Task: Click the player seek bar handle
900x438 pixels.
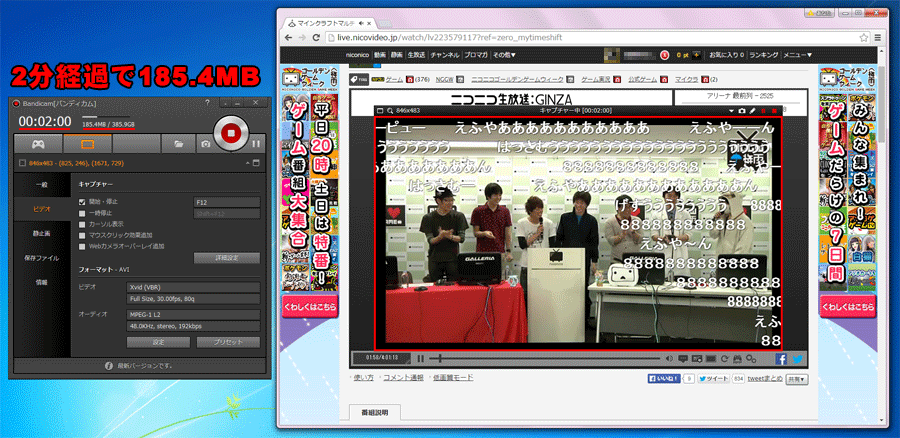Action: tap(440, 359)
